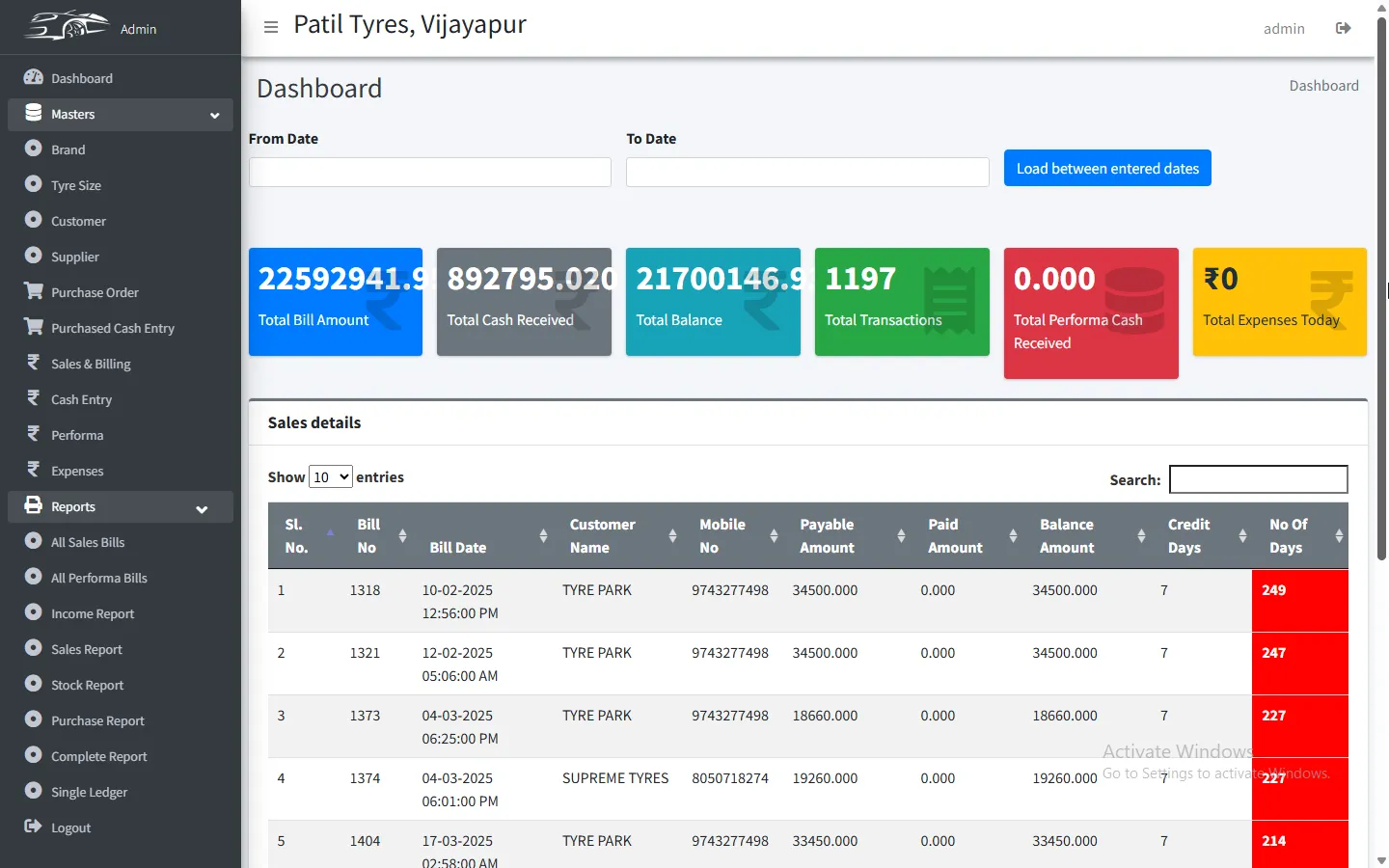Click the hamburger menu icon
This screenshot has height=868, width=1389.
(x=271, y=27)
